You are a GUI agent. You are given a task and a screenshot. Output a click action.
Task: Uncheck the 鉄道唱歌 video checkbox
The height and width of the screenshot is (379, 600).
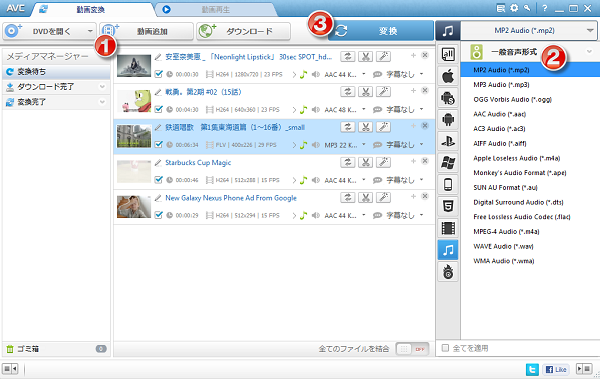(x=158, y=144)
